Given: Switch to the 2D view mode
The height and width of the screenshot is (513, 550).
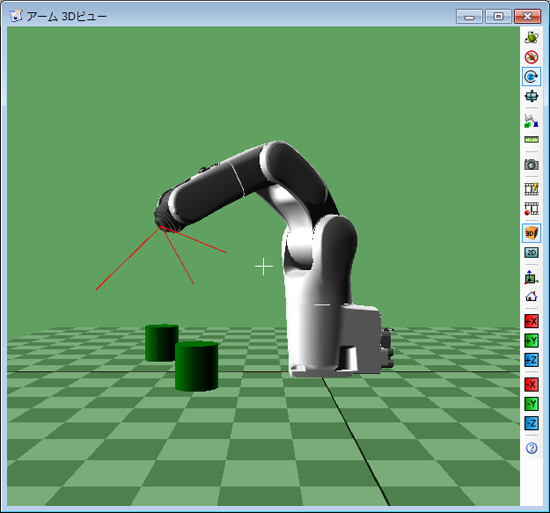Looking at the screenshot, I should click(531, 252).
